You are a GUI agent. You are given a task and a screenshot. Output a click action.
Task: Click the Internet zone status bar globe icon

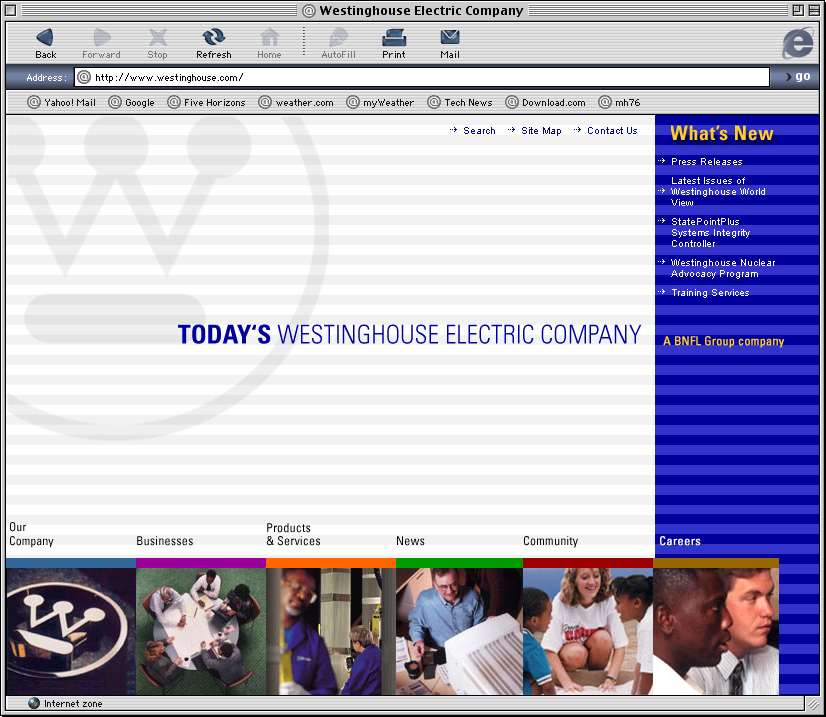[x=34, y=704]
